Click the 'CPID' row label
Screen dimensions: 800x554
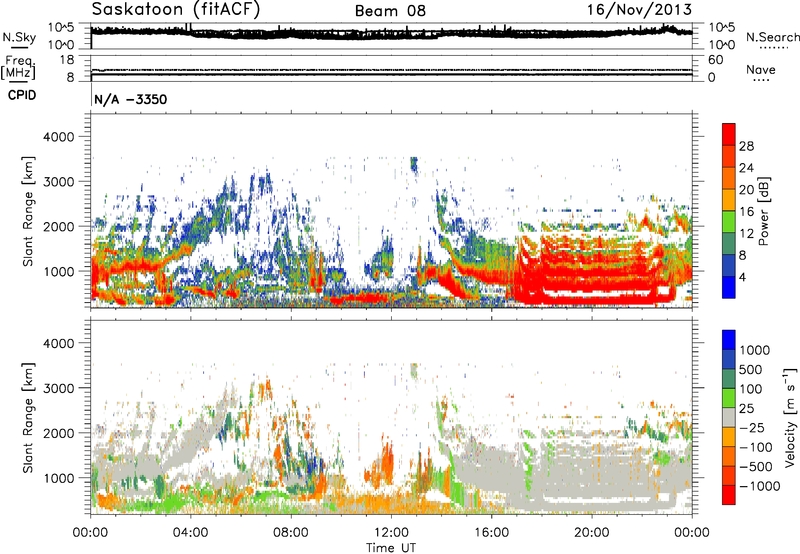[x=22, y=95]
